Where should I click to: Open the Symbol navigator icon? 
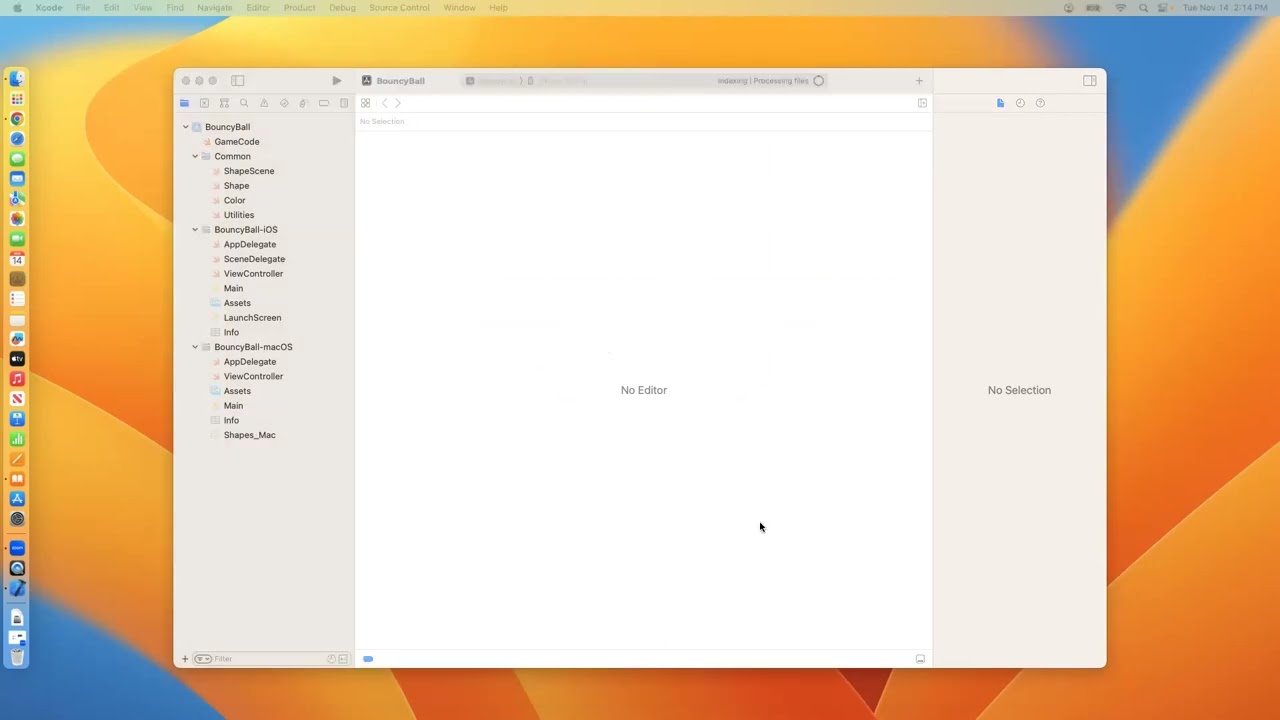click(x=224, y=103)
